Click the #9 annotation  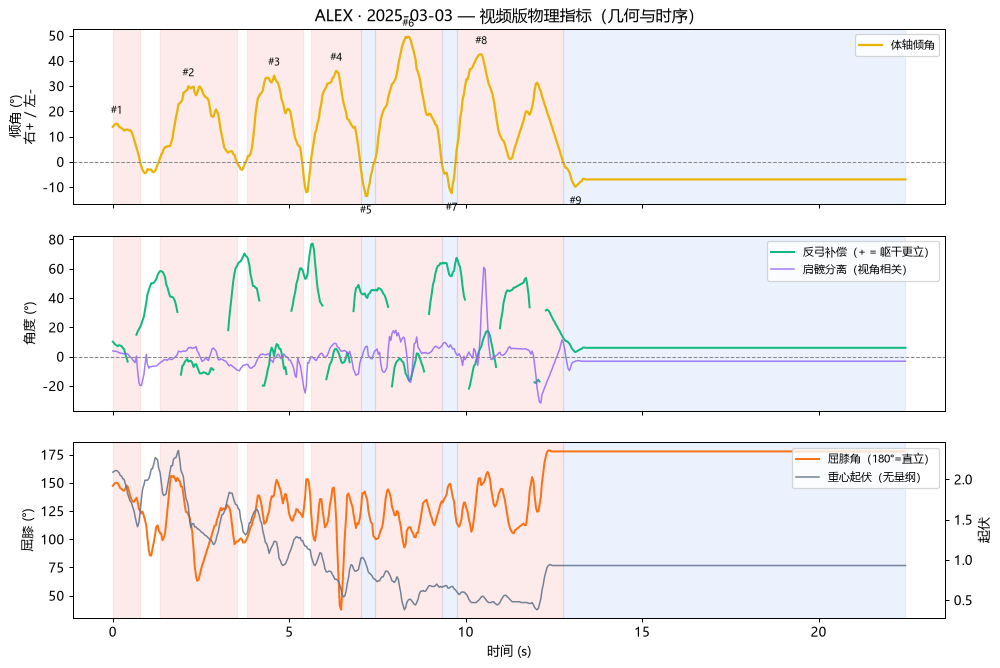click(575, 200)
